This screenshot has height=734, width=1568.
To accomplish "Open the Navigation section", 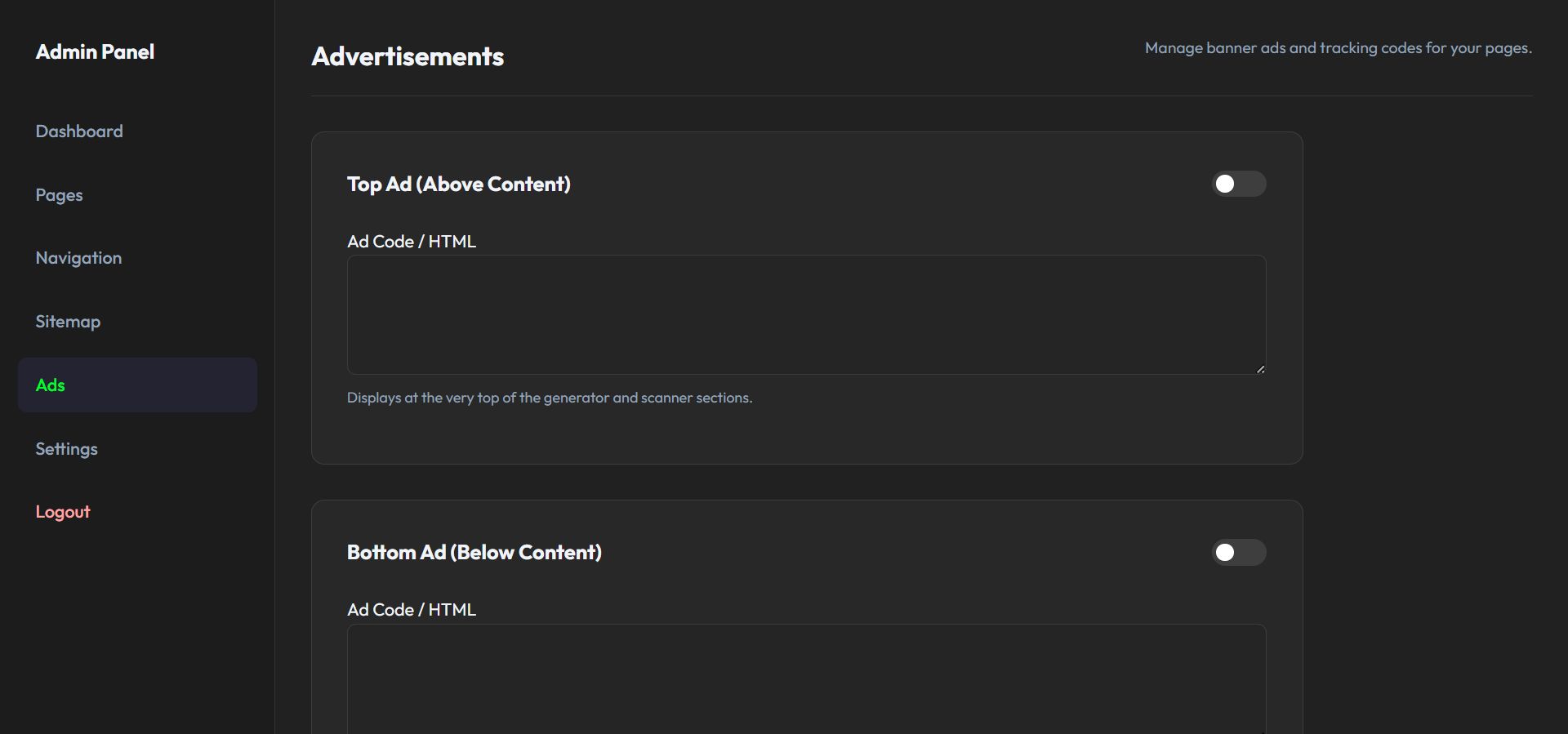I will [78, 258].
